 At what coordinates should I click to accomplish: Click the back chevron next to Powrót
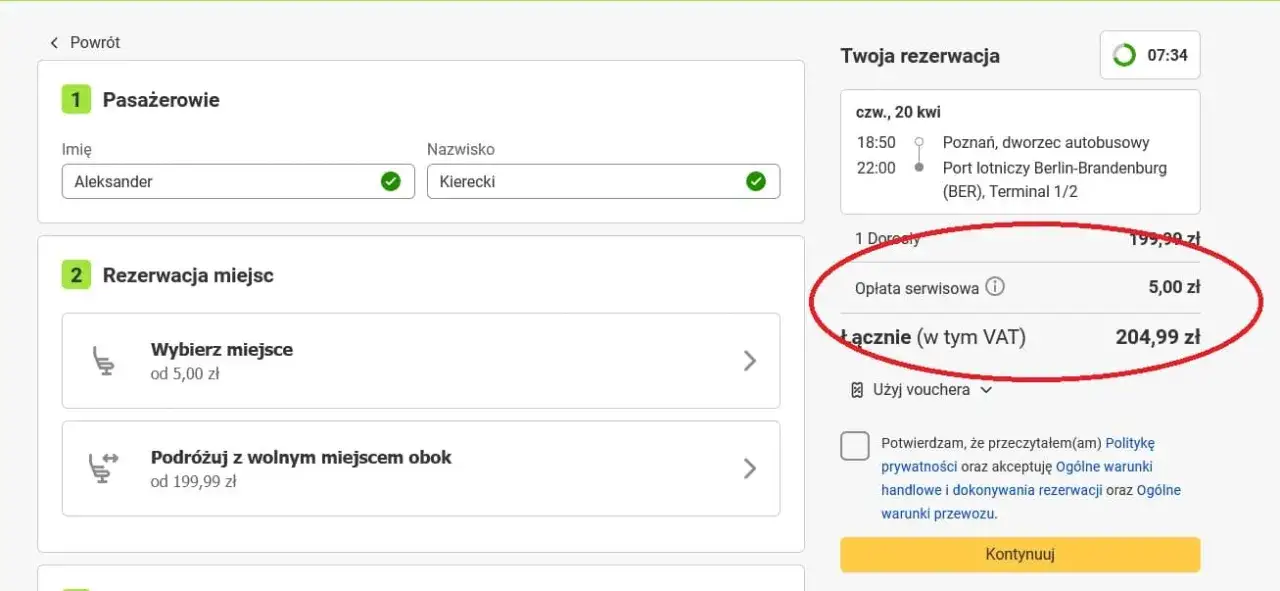tap(53, 43)
